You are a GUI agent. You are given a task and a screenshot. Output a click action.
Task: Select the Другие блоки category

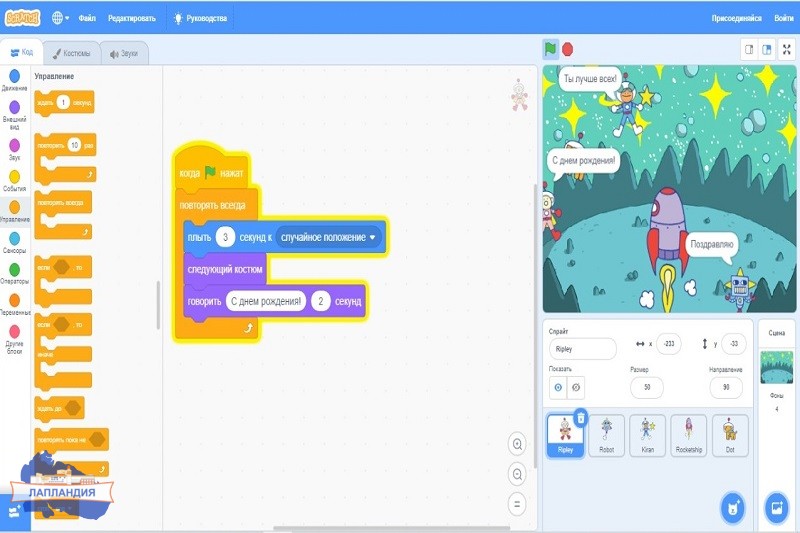15,340
